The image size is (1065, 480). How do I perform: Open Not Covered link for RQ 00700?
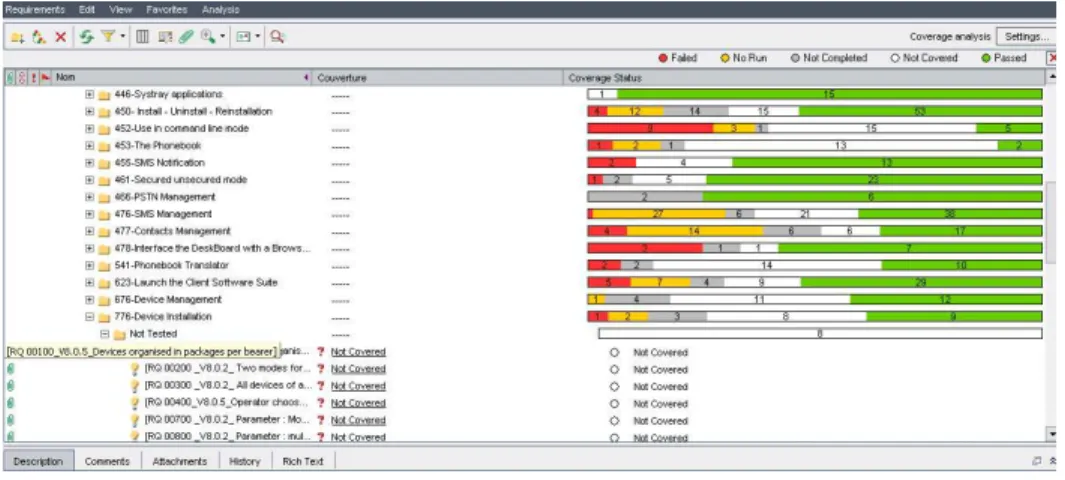coord(358,420)
